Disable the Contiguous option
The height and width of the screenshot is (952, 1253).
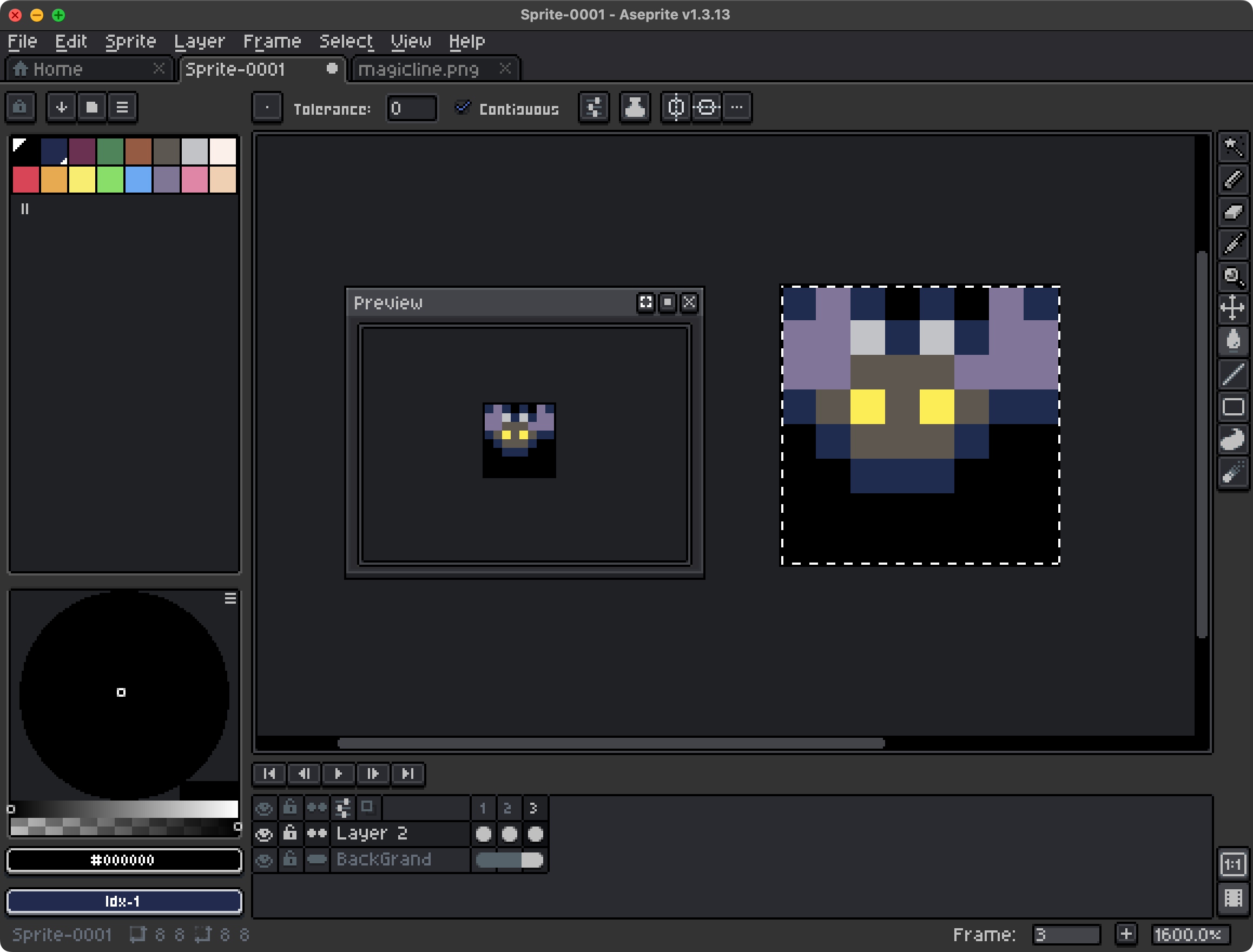[464, 108]
